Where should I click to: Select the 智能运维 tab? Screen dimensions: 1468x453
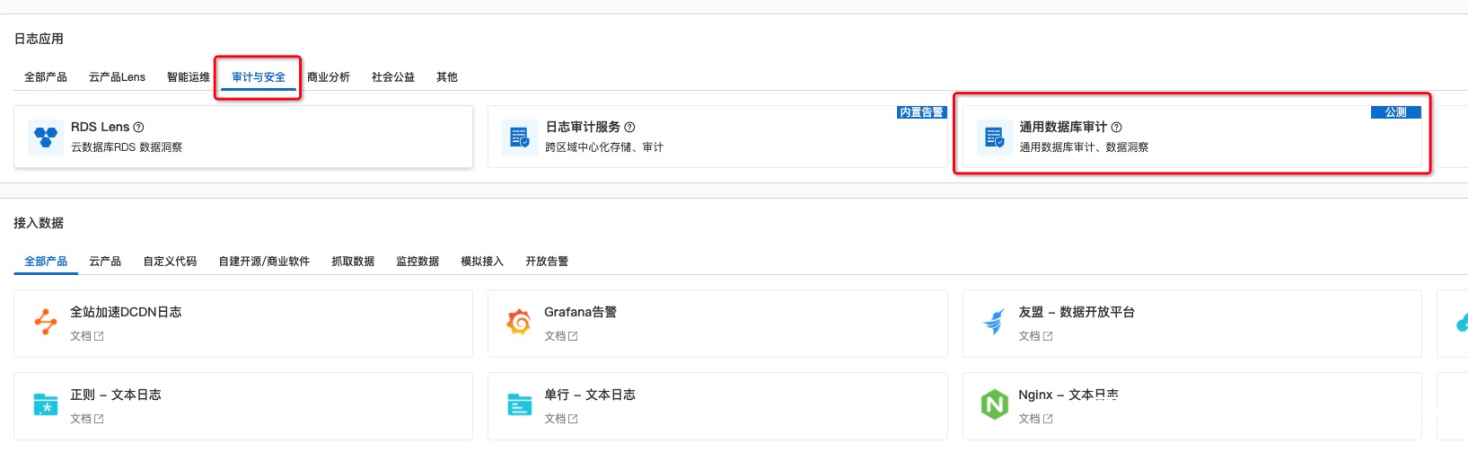(x=188, y=77)
